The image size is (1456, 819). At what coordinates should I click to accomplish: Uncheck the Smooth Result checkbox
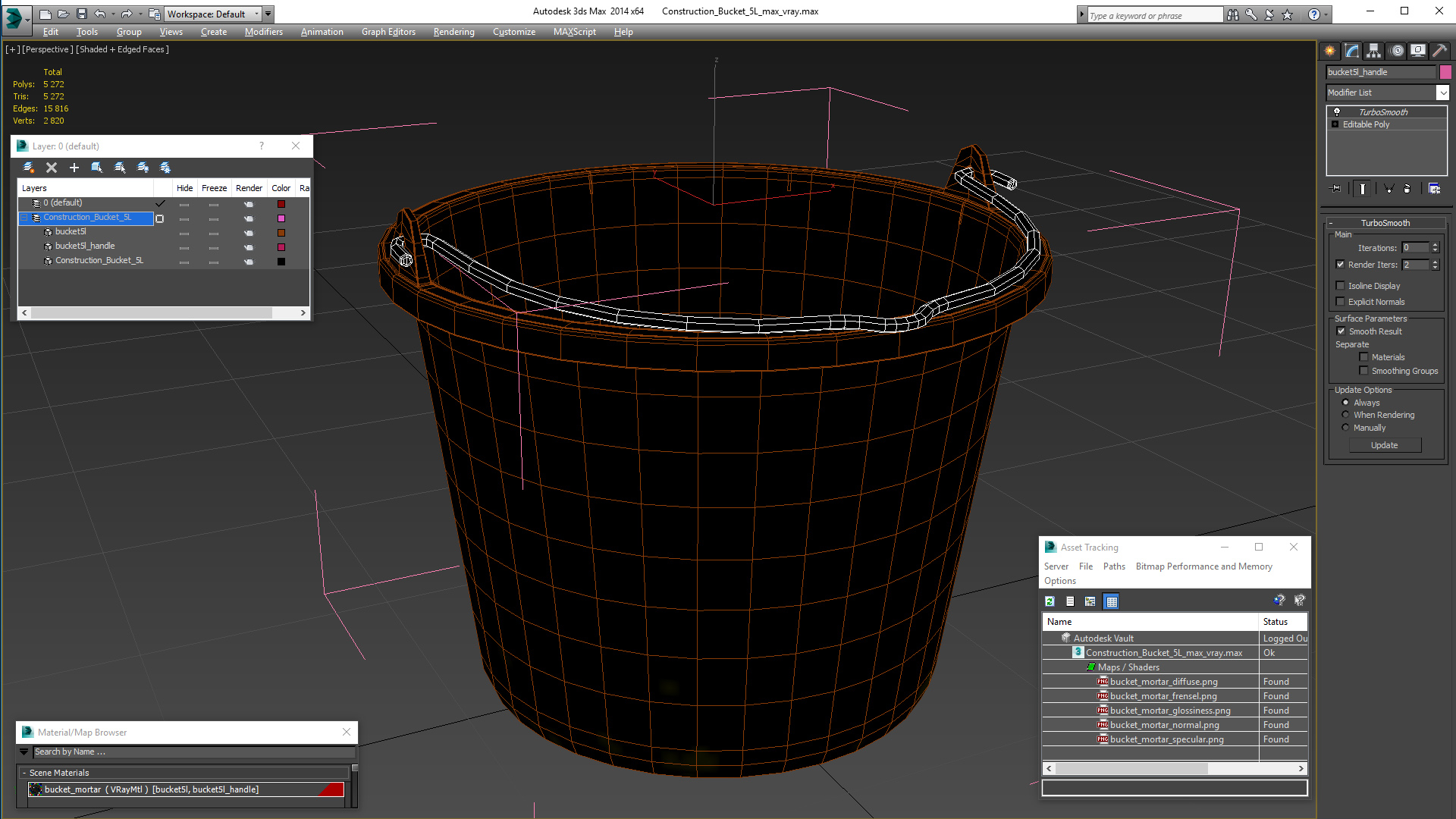point(1341,331)
